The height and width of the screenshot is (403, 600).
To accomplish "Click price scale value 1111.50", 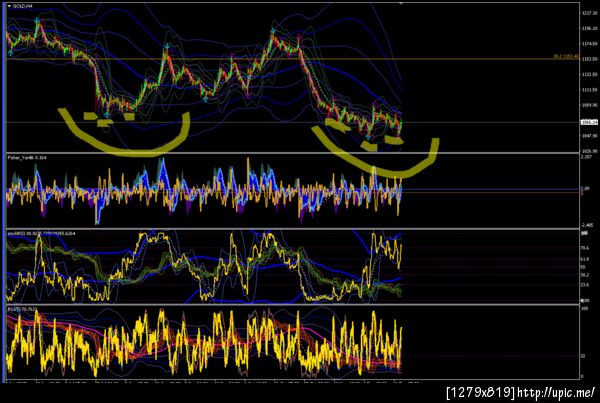I will point(589,90).
